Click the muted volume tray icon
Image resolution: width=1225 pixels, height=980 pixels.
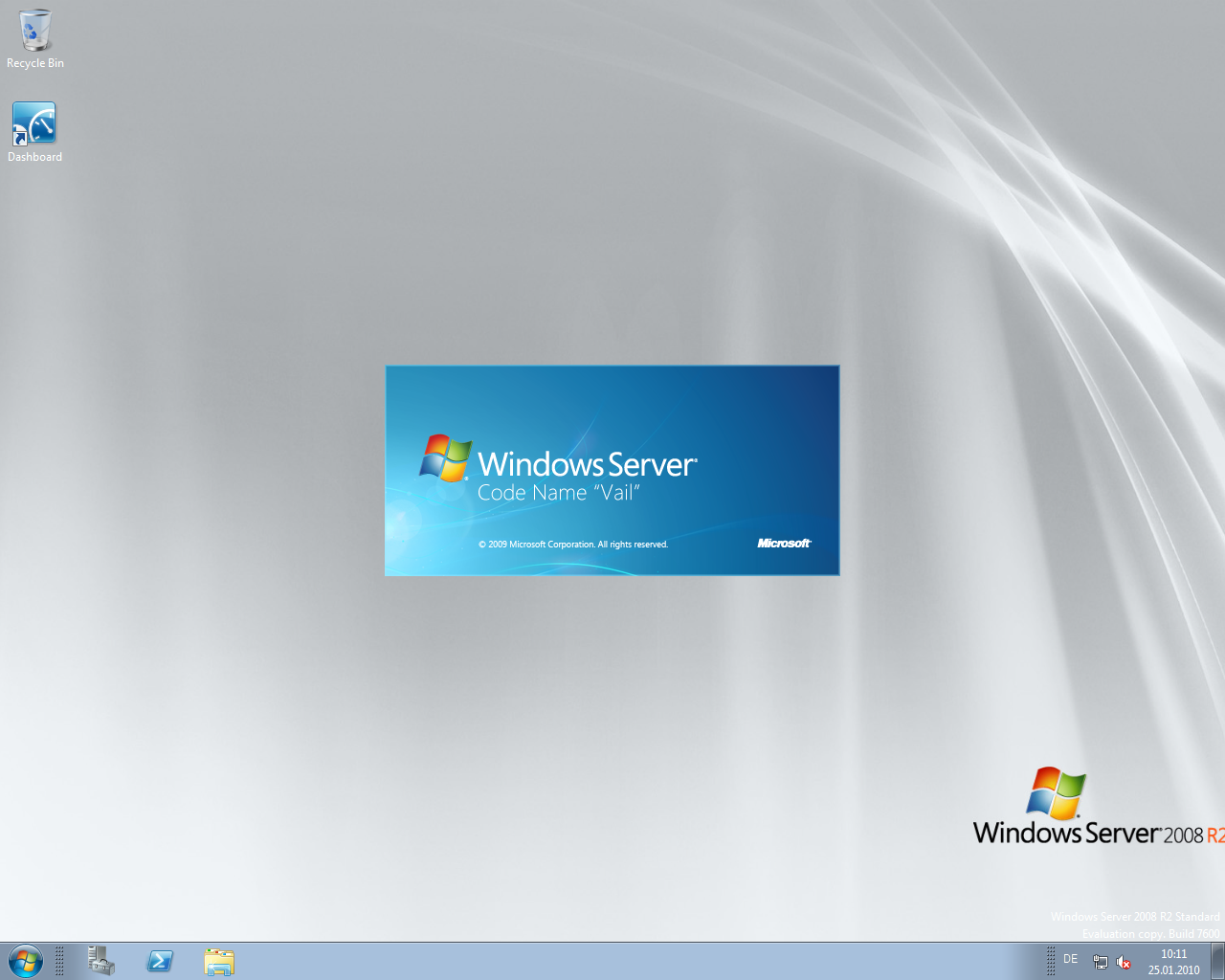click(x=1125, y=962)
